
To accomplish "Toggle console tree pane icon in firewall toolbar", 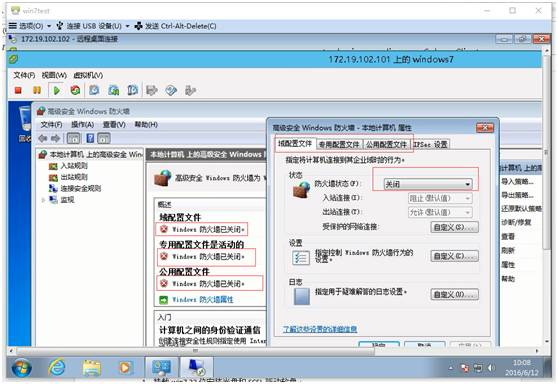I will pyautogui.click(x=74, y=138).
